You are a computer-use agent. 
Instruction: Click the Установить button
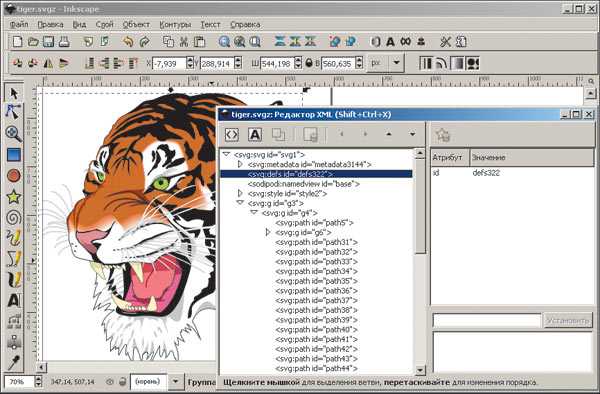(568, 320)
